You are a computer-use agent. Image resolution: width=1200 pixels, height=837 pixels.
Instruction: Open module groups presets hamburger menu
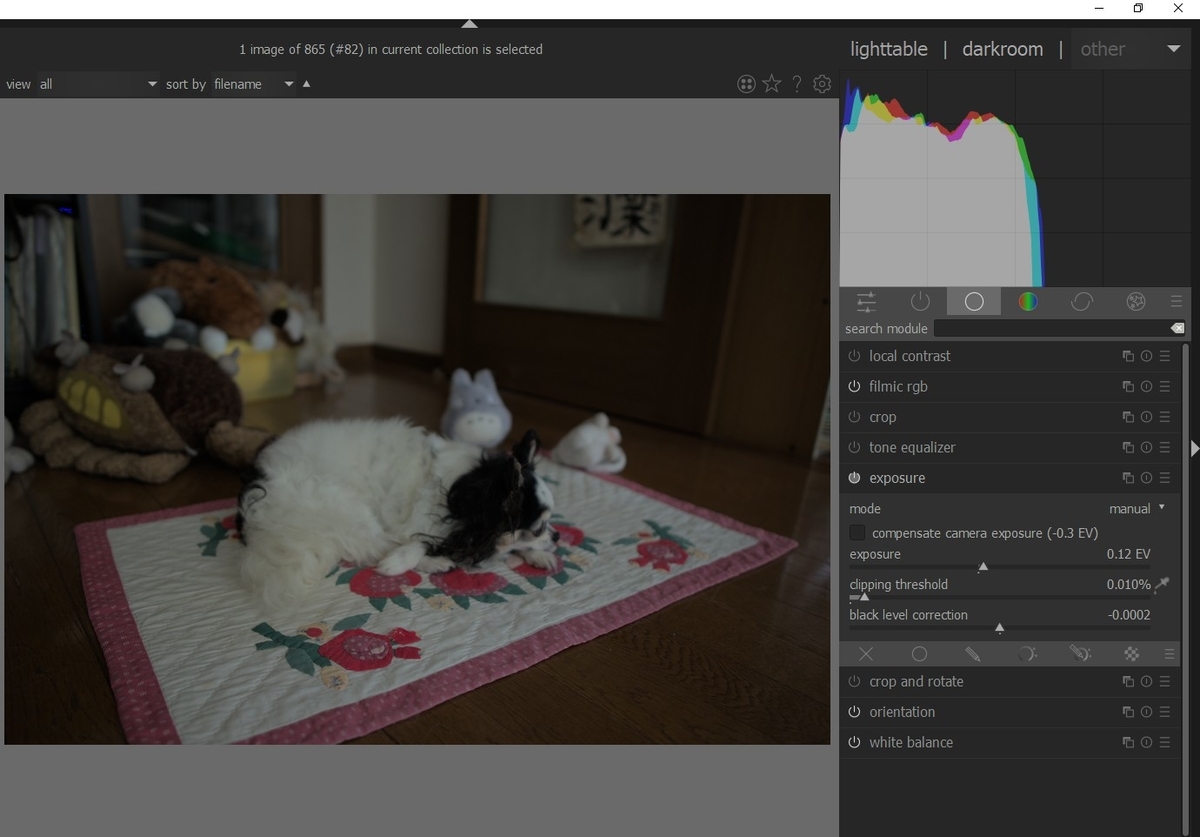tap(1176, 301)
